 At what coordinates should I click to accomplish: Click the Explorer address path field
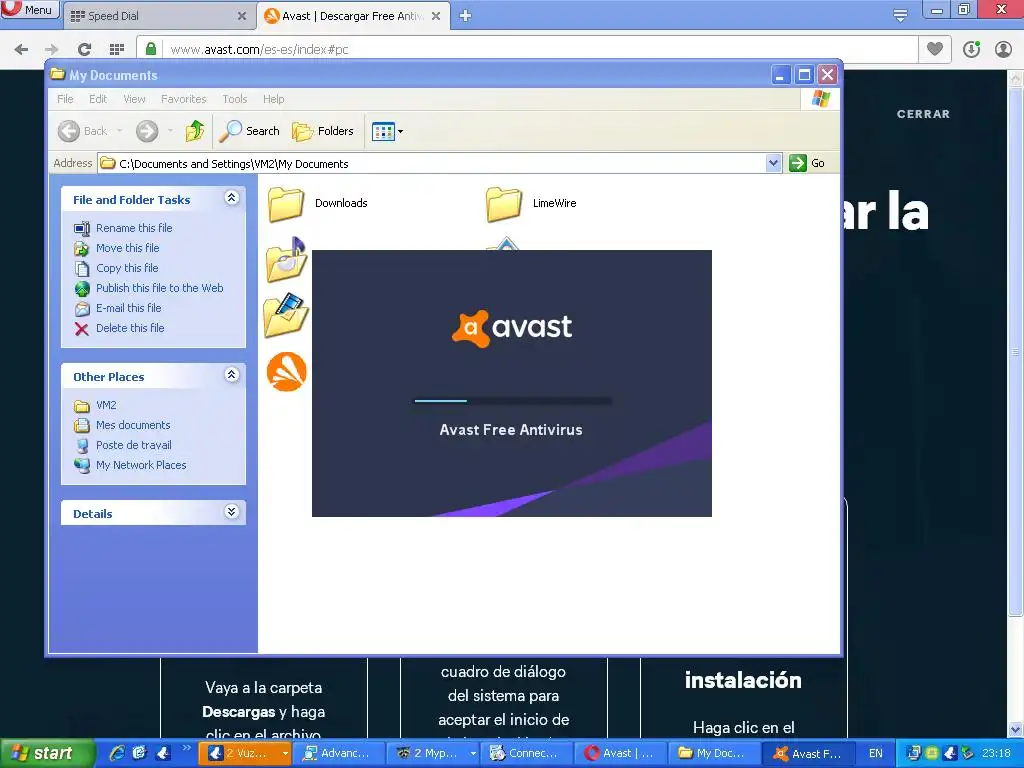point(432,163)
